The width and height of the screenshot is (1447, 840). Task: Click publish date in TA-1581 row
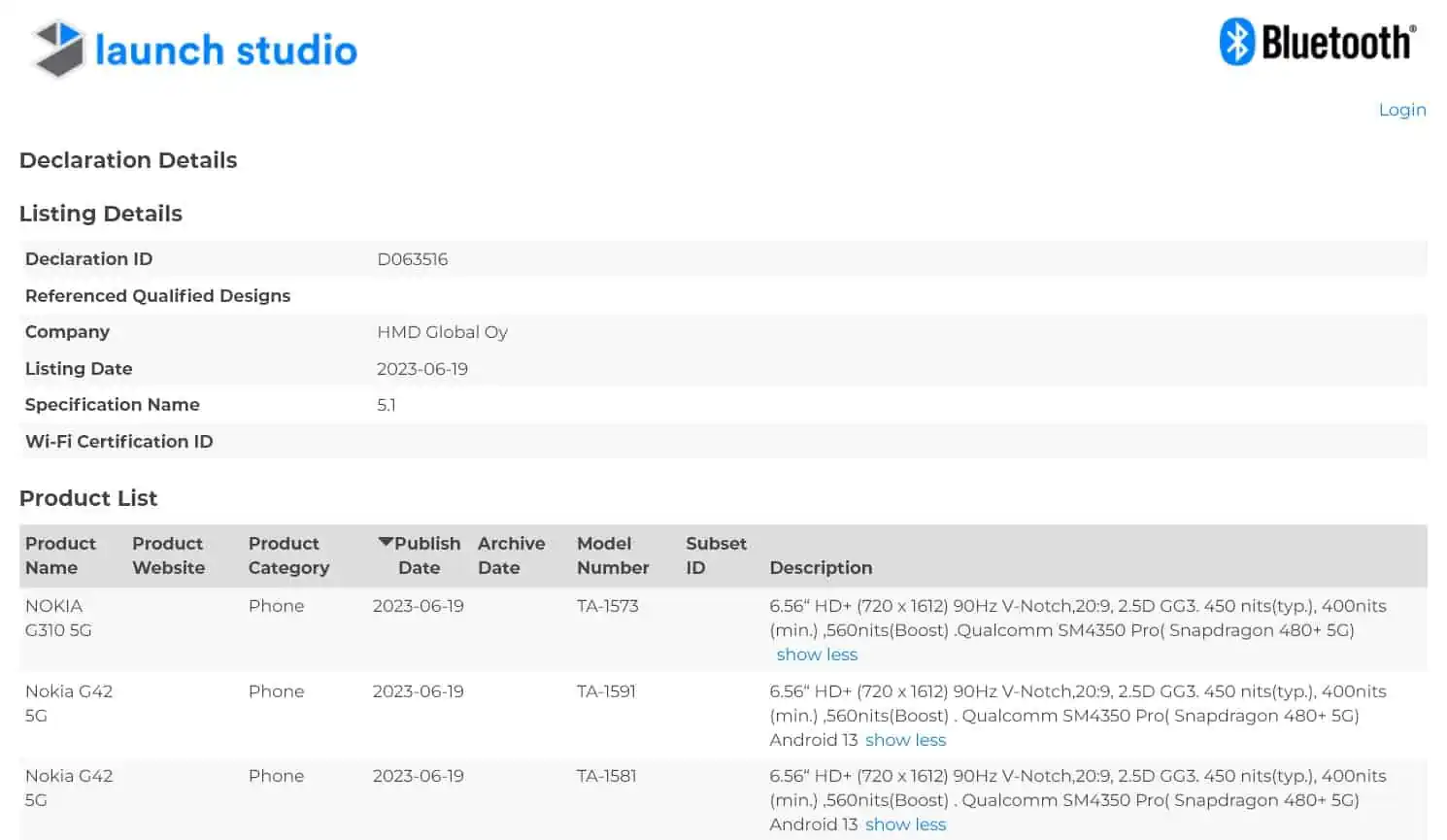(418, 776)
